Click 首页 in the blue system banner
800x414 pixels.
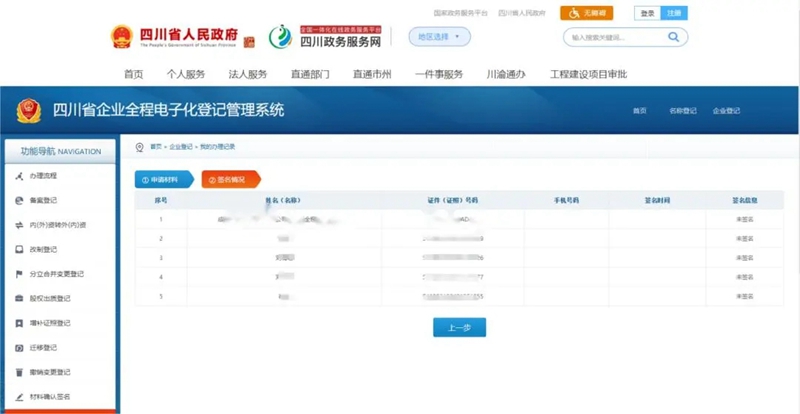pos(640,111)
